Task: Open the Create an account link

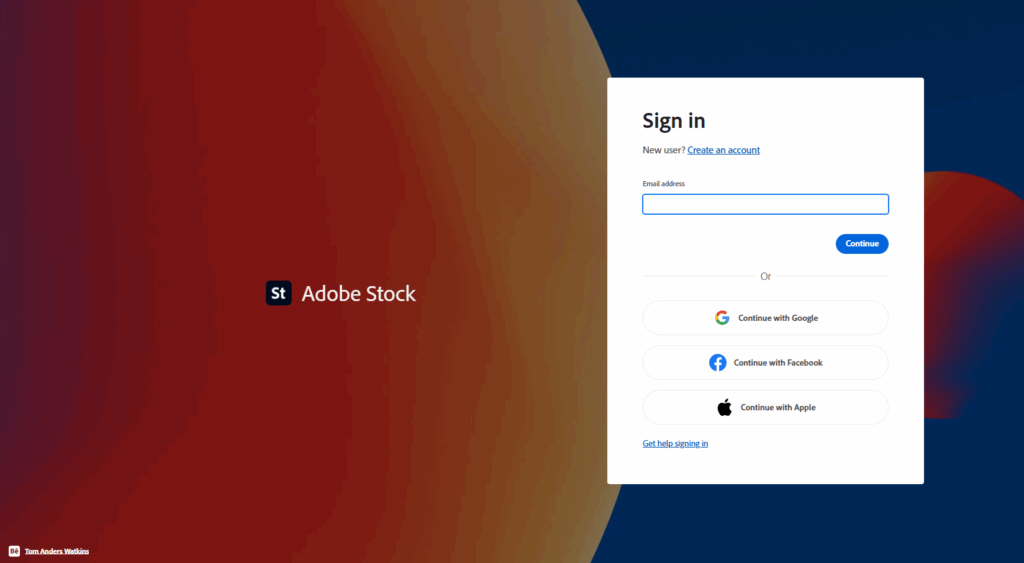Action: click(724, 150)
